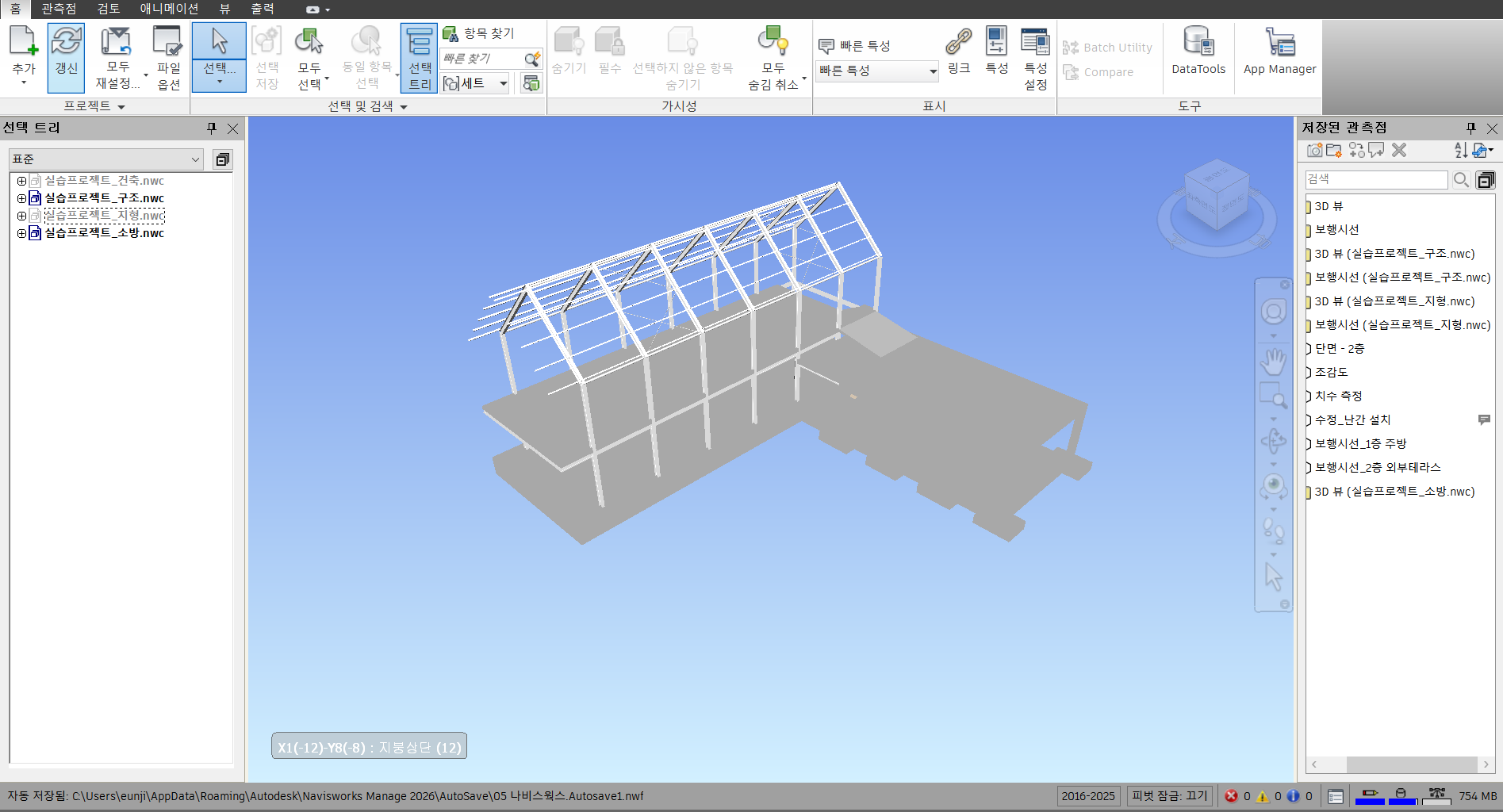
Task: Select the 조감도 saved viewpoint
Action: tap(1331, 372)
